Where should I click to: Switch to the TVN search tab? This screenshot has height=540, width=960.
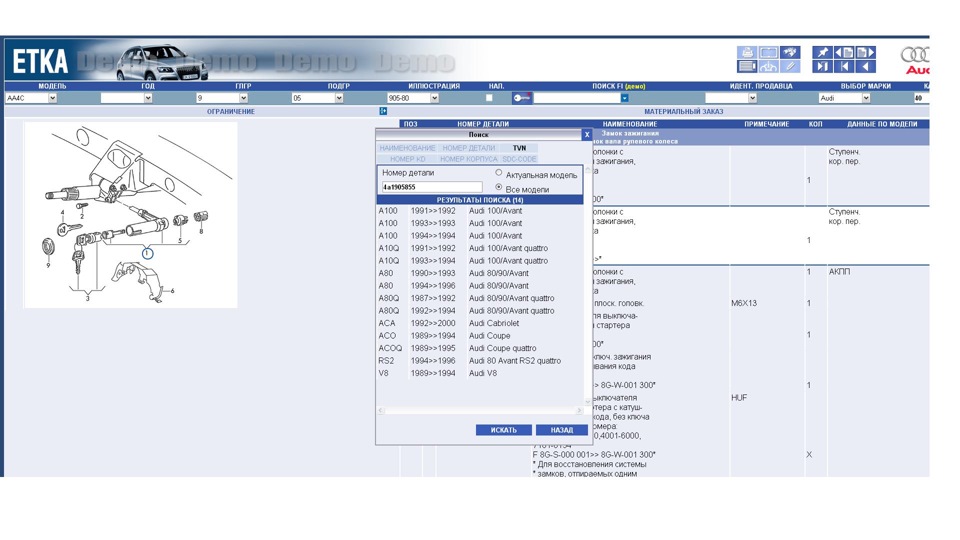tap(519, 148)
